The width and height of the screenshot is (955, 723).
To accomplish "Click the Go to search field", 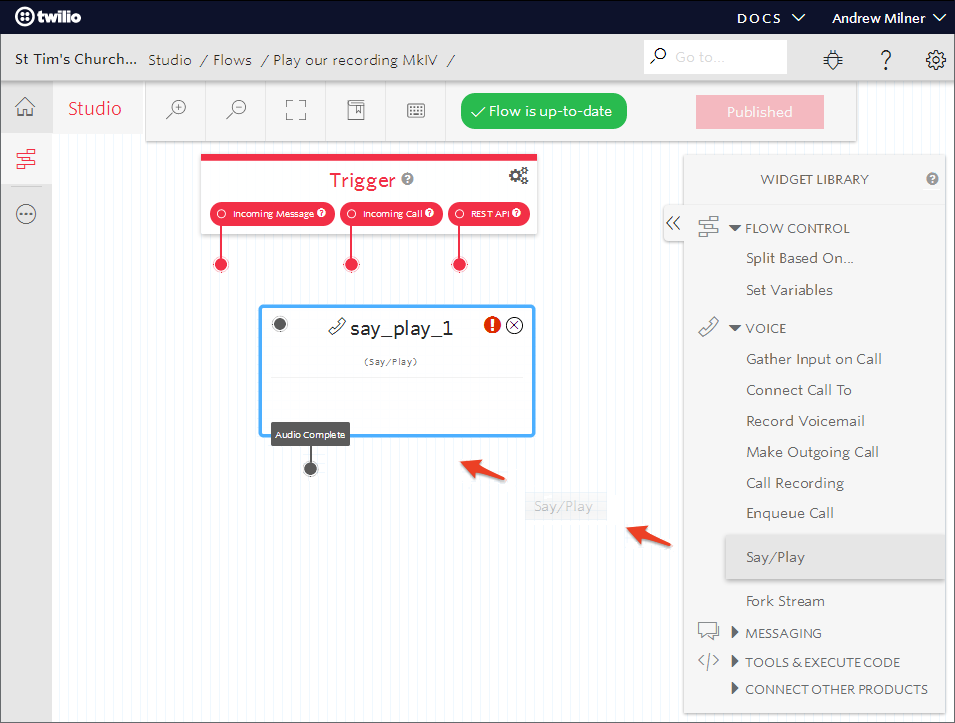I will [x=715, y=57].
